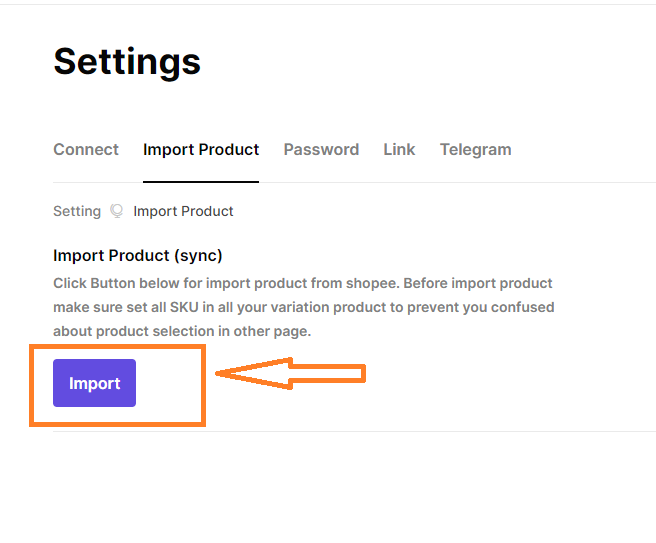Click the Settings page heading

click(x=127, y=62)
